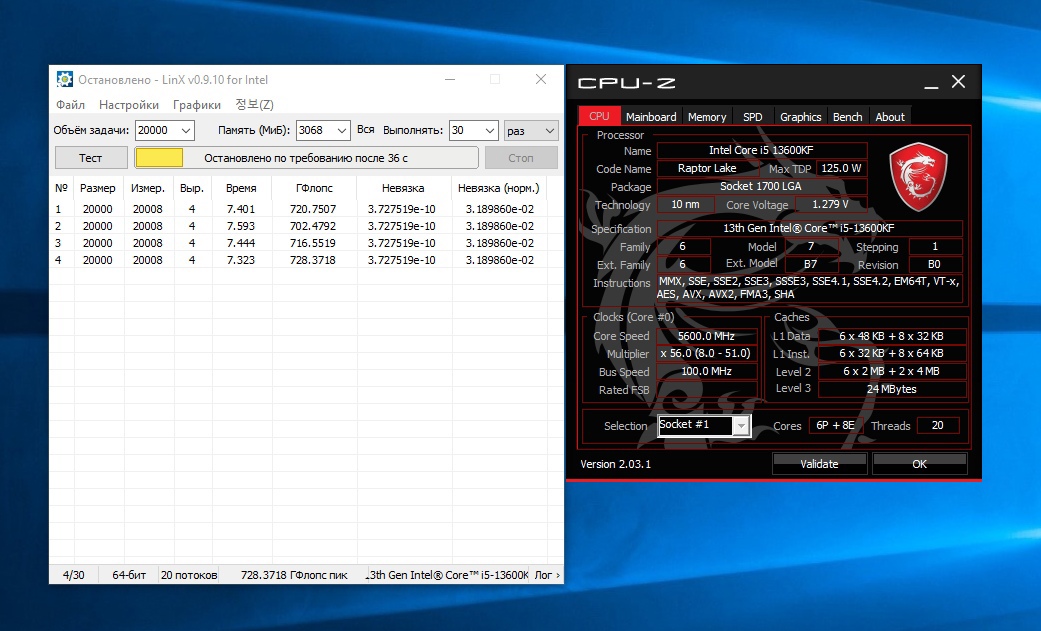The image size is (1041, 631).
Task: Close the LinX window
Action: pos(541,80)
